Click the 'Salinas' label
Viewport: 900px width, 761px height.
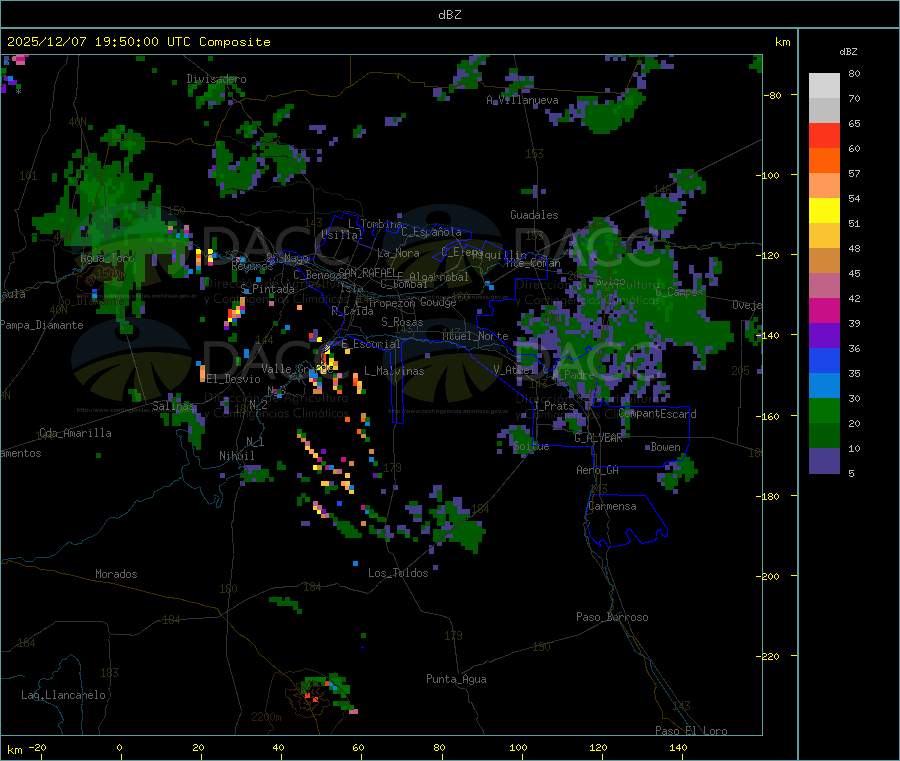point(173,406)
